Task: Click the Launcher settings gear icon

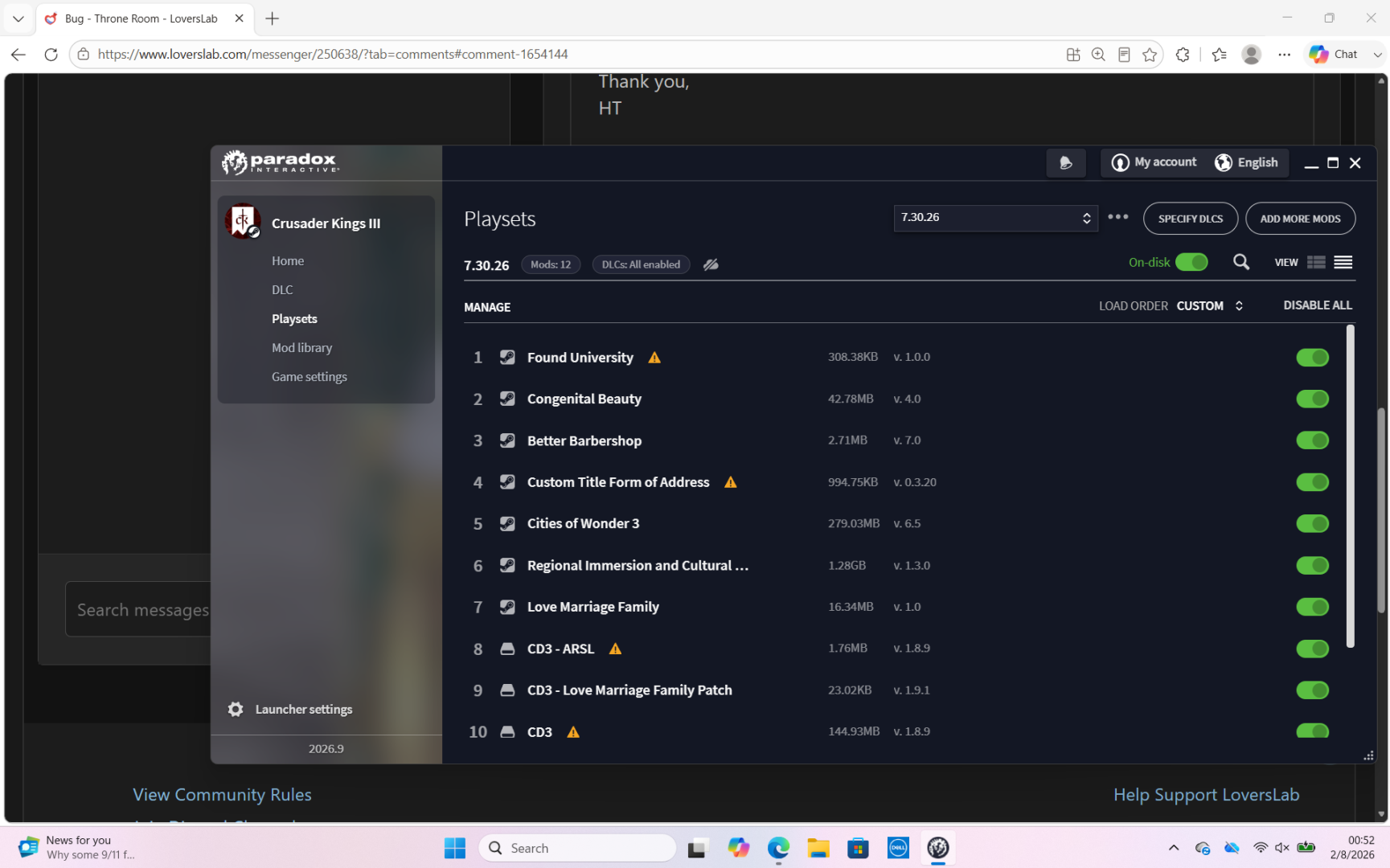Action: (236, 709)
